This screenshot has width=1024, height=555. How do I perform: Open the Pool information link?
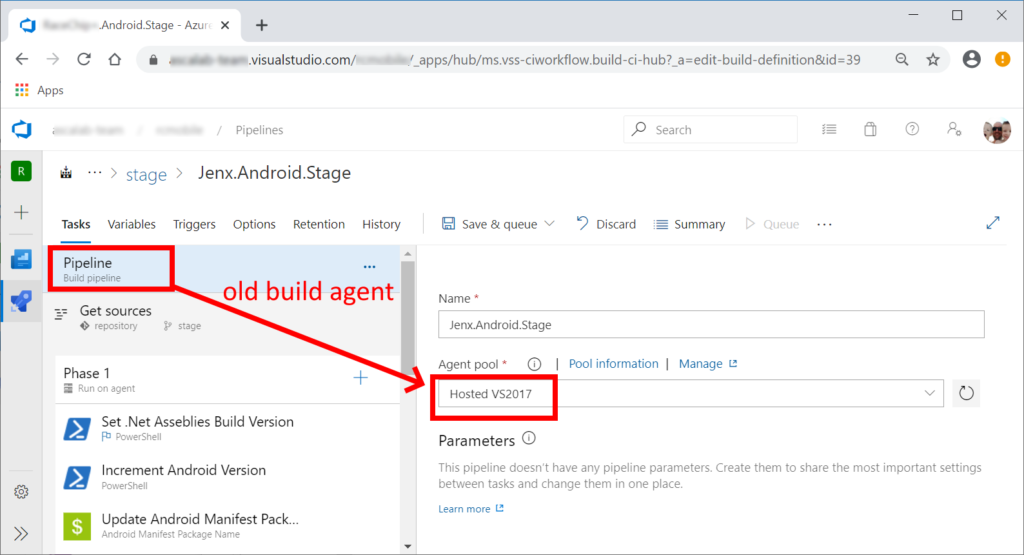coord(613,364)
